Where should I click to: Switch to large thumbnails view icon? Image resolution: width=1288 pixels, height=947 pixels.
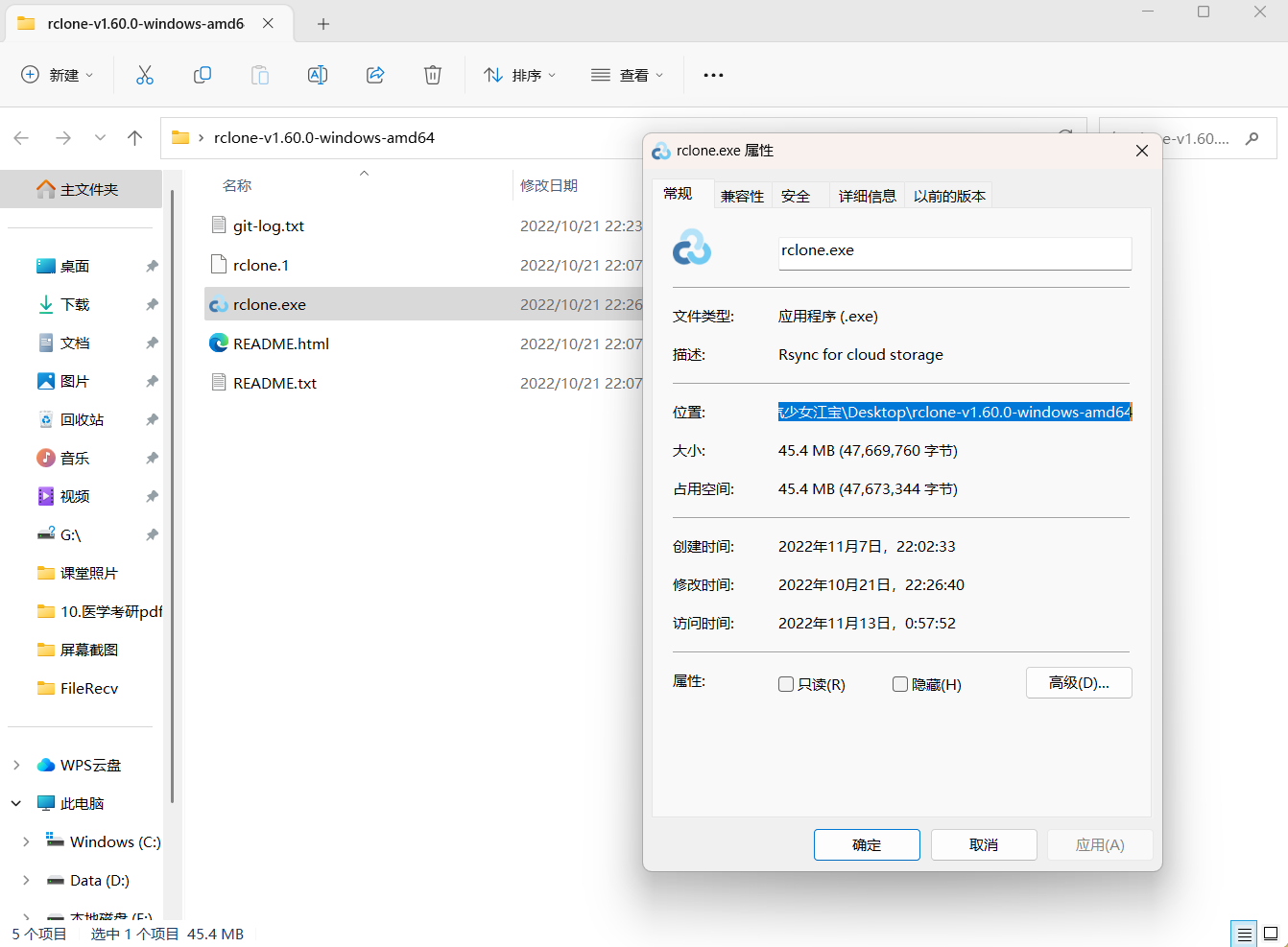[x=1271, y=934]
